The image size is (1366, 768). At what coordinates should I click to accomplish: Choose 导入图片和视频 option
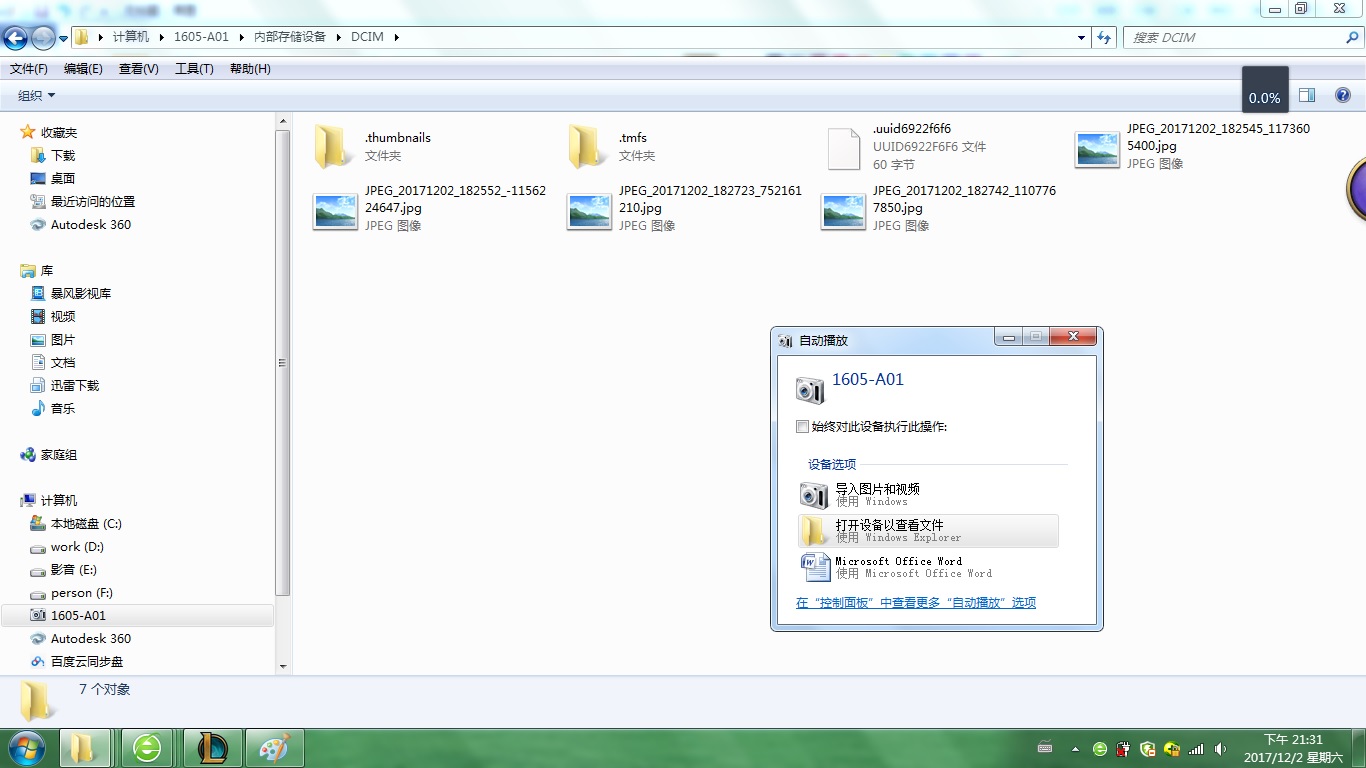(x=877, y=494)
